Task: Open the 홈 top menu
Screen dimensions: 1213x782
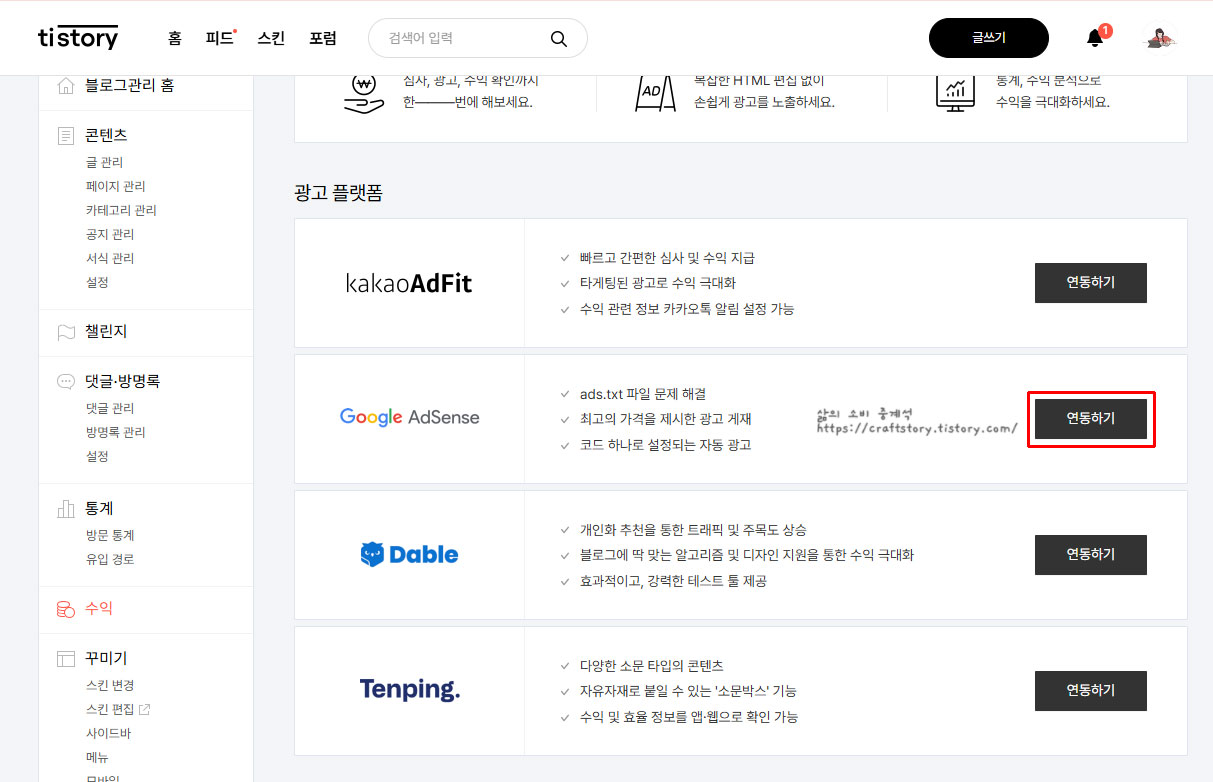Action: (175, 38)
